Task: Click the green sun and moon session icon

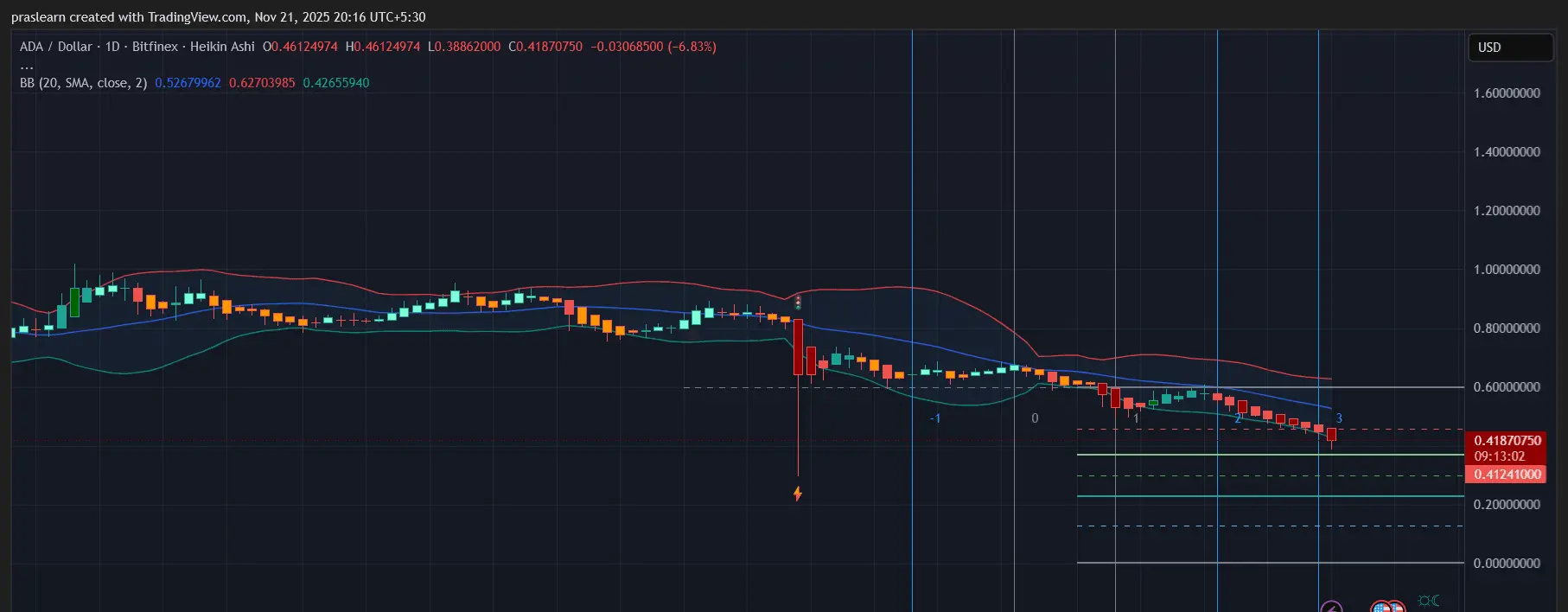Action: (x=1429, y=600)
